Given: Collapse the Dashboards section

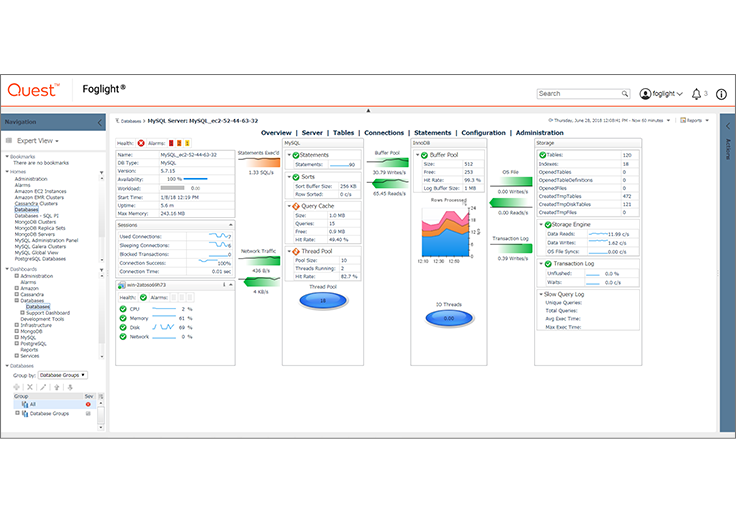Looking at the screenshot, I should pyautogui.click(x=7, y=269).
